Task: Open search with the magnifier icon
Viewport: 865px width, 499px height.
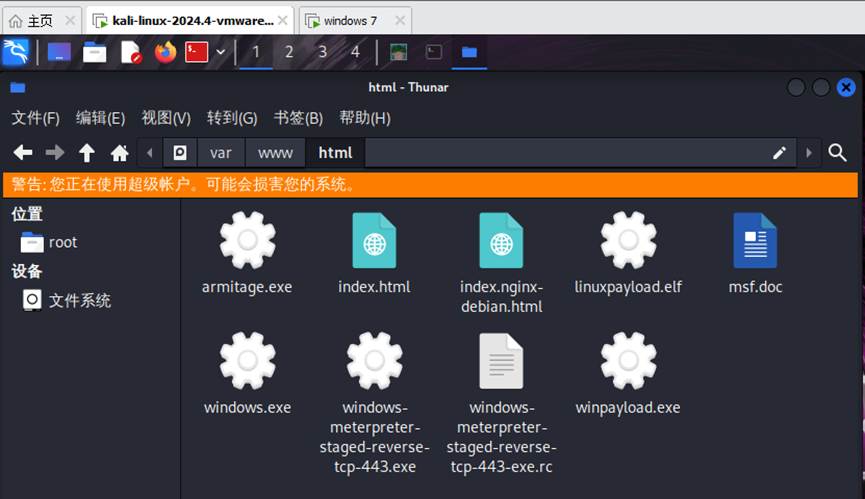Action: click(837, 153)
